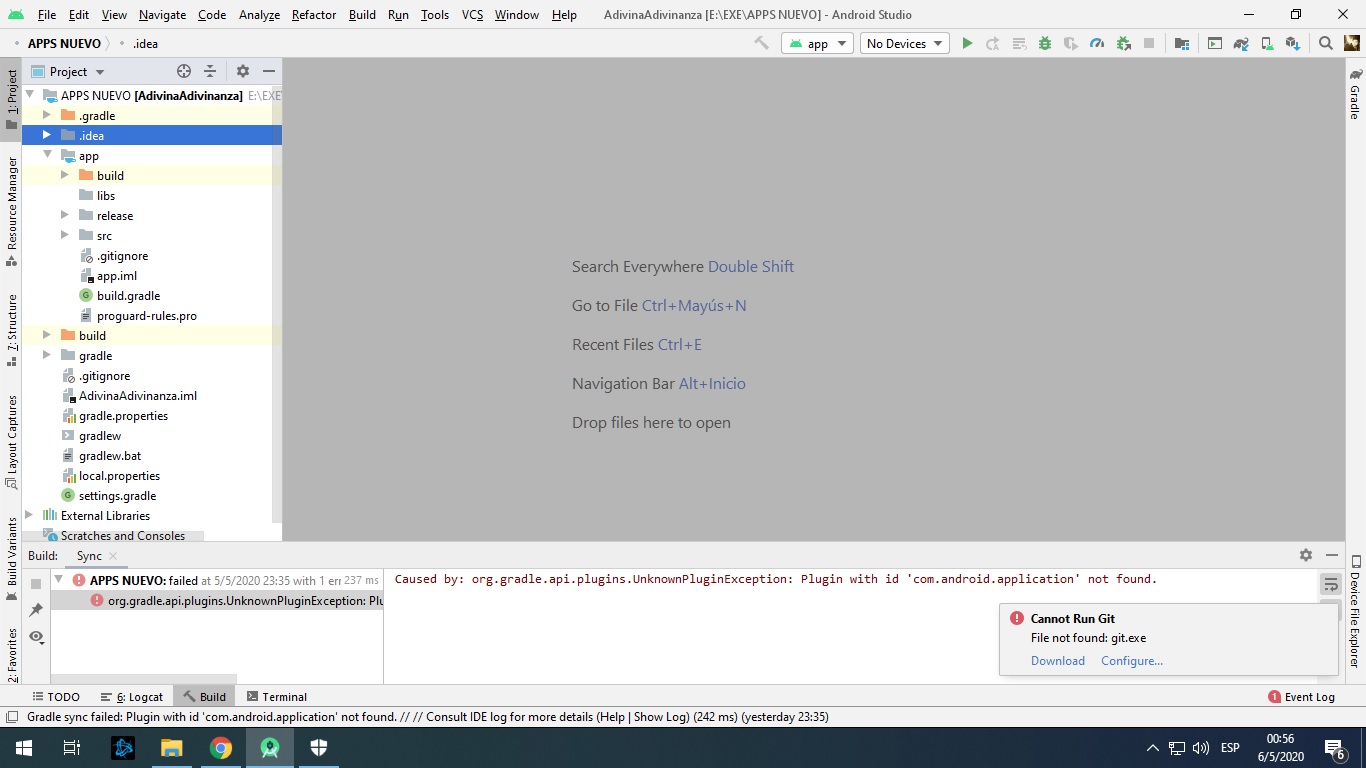Open the Tools menu
Screen dimensions: 1366x768
click(x=435, y=15)
